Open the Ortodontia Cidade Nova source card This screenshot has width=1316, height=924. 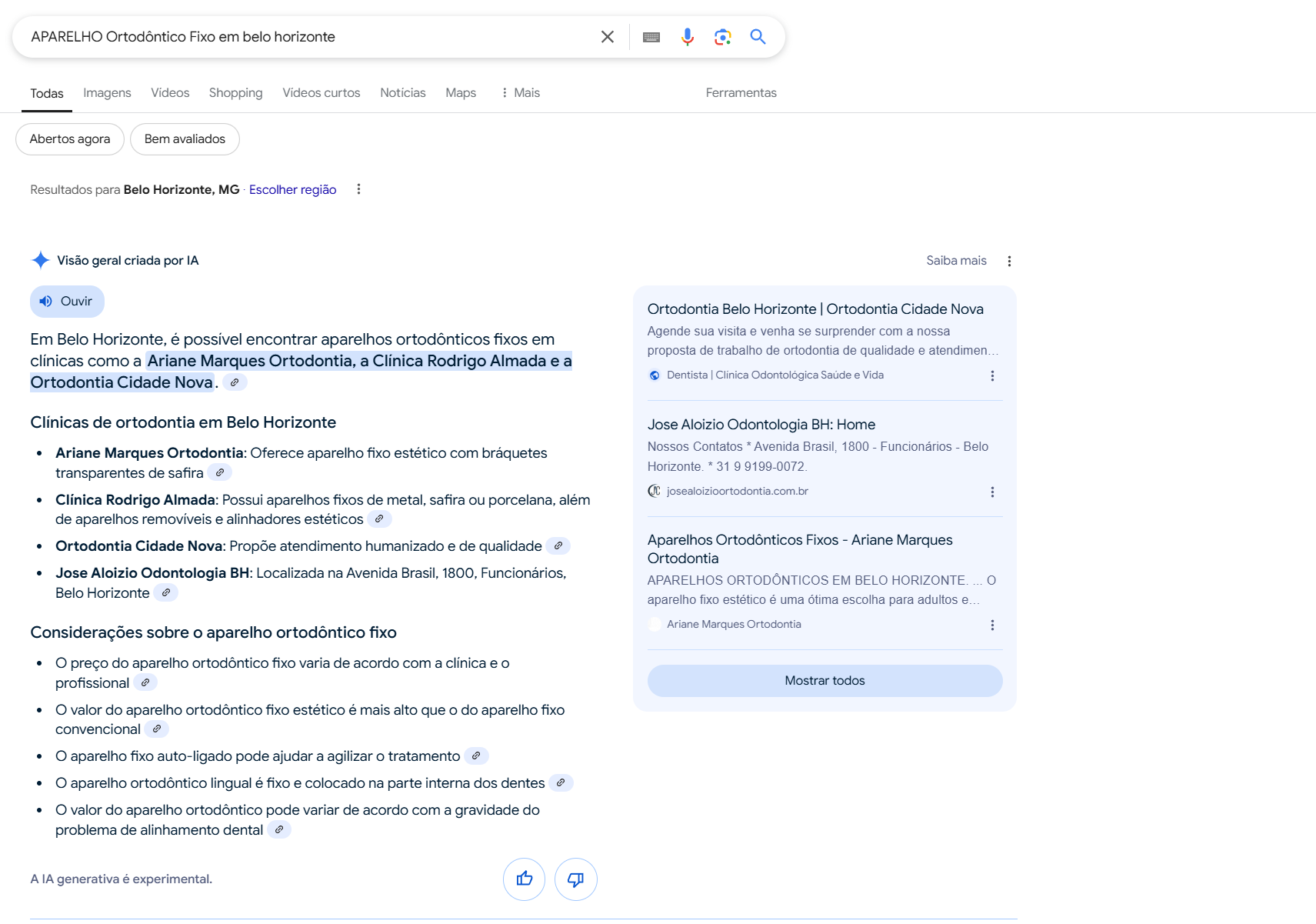815,309
